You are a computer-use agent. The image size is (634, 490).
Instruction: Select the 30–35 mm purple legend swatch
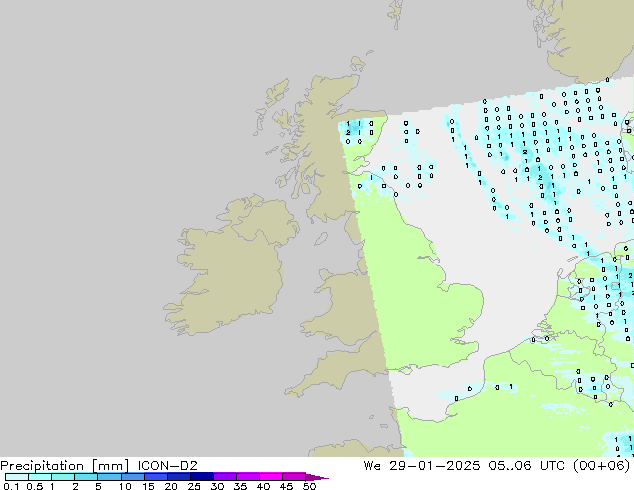[224, 477]
